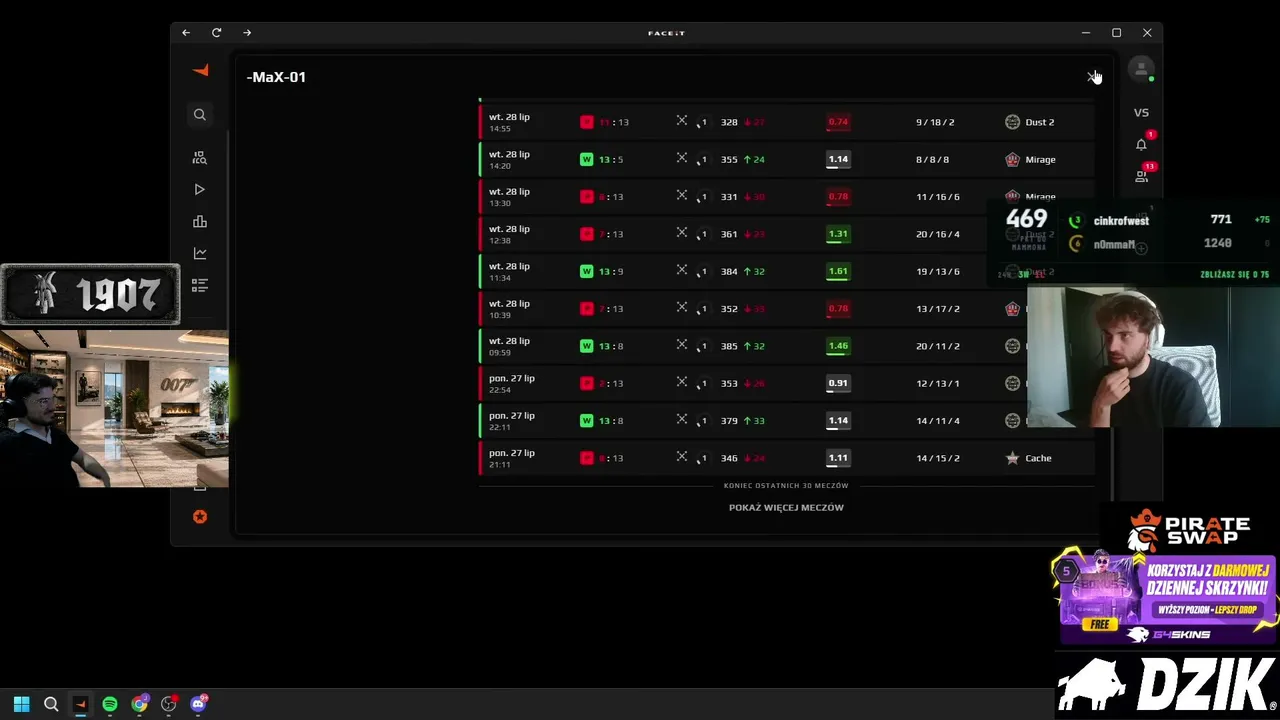The width and height of the screenshot is (1280, 720).
Task: Open Discord from the taskbar
Action: point(198,704)
